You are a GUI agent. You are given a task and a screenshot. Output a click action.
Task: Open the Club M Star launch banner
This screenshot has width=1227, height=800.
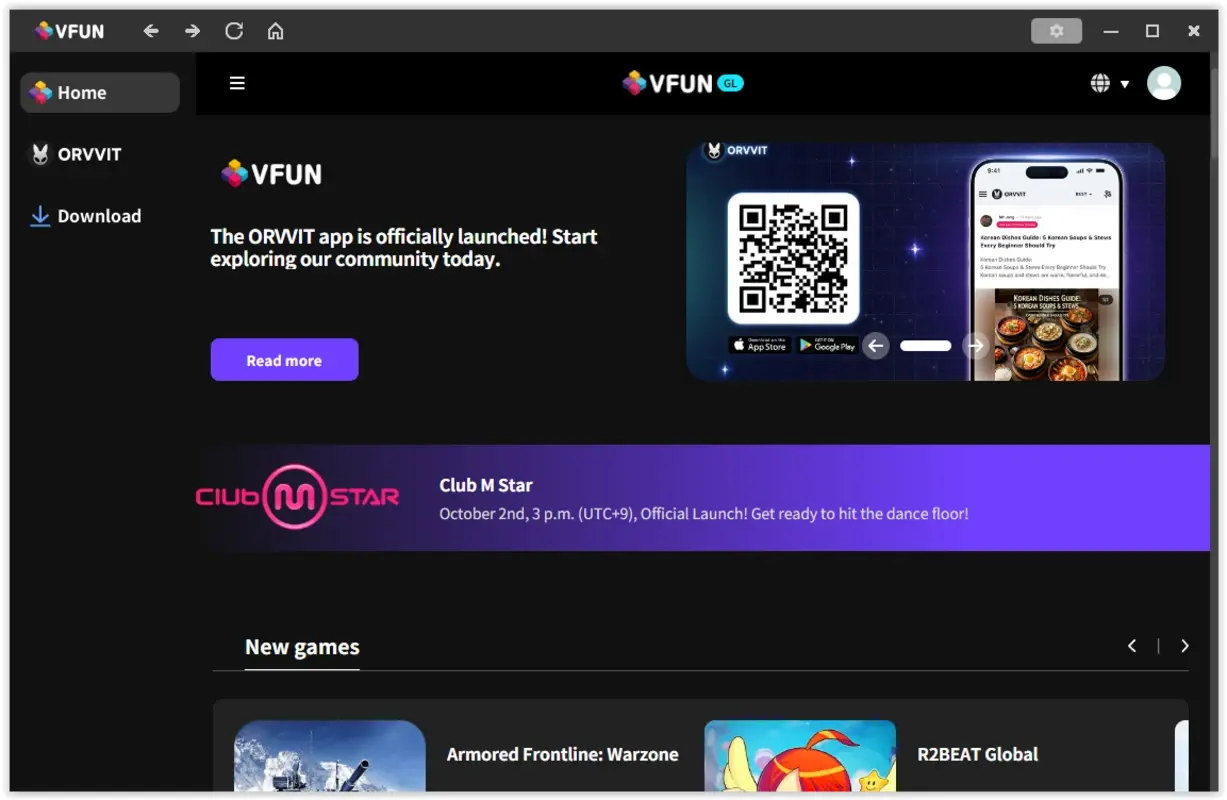coord(700,498)
